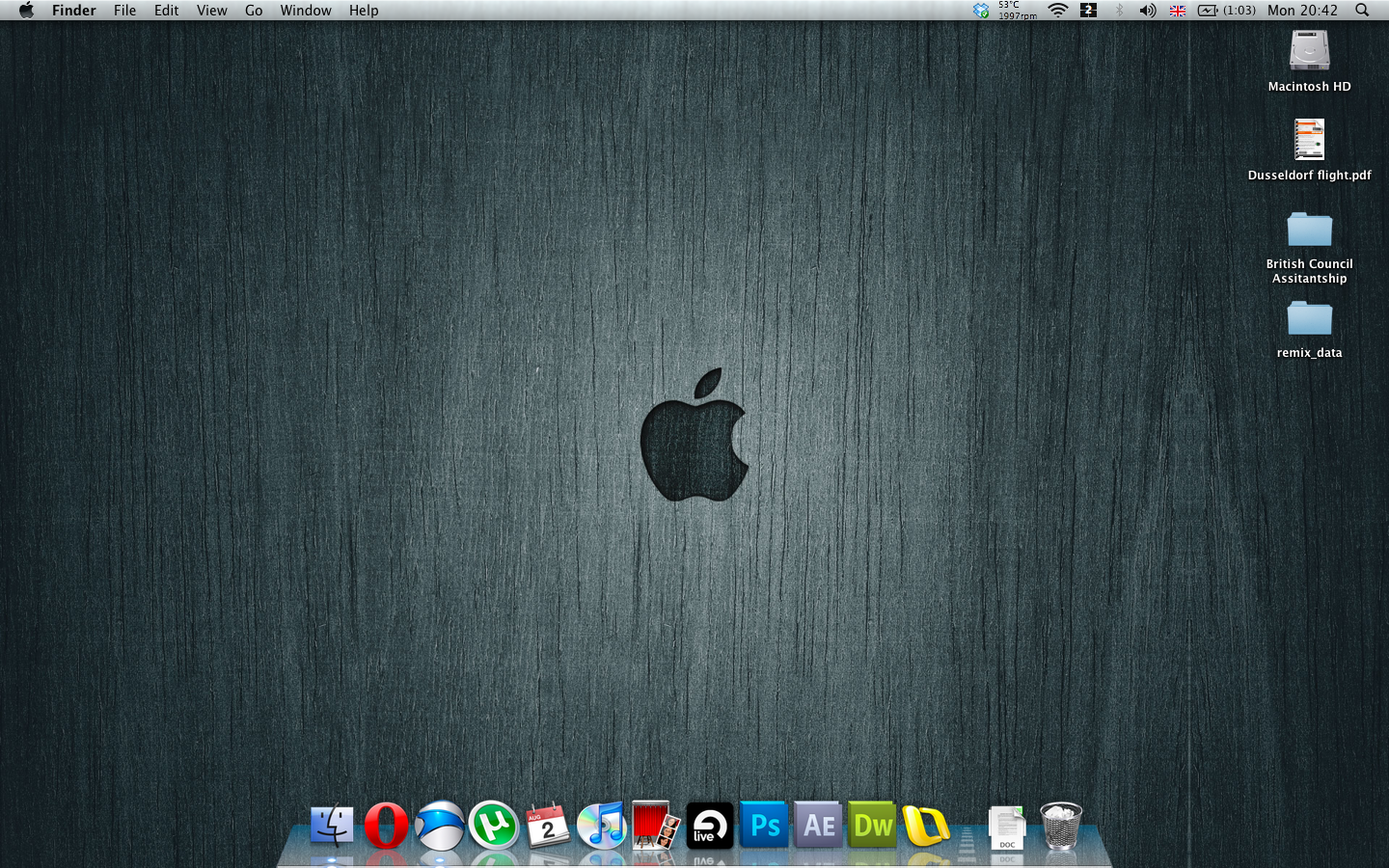Open the View menu
The image size is (1389, 868).
tap(212, 11)
